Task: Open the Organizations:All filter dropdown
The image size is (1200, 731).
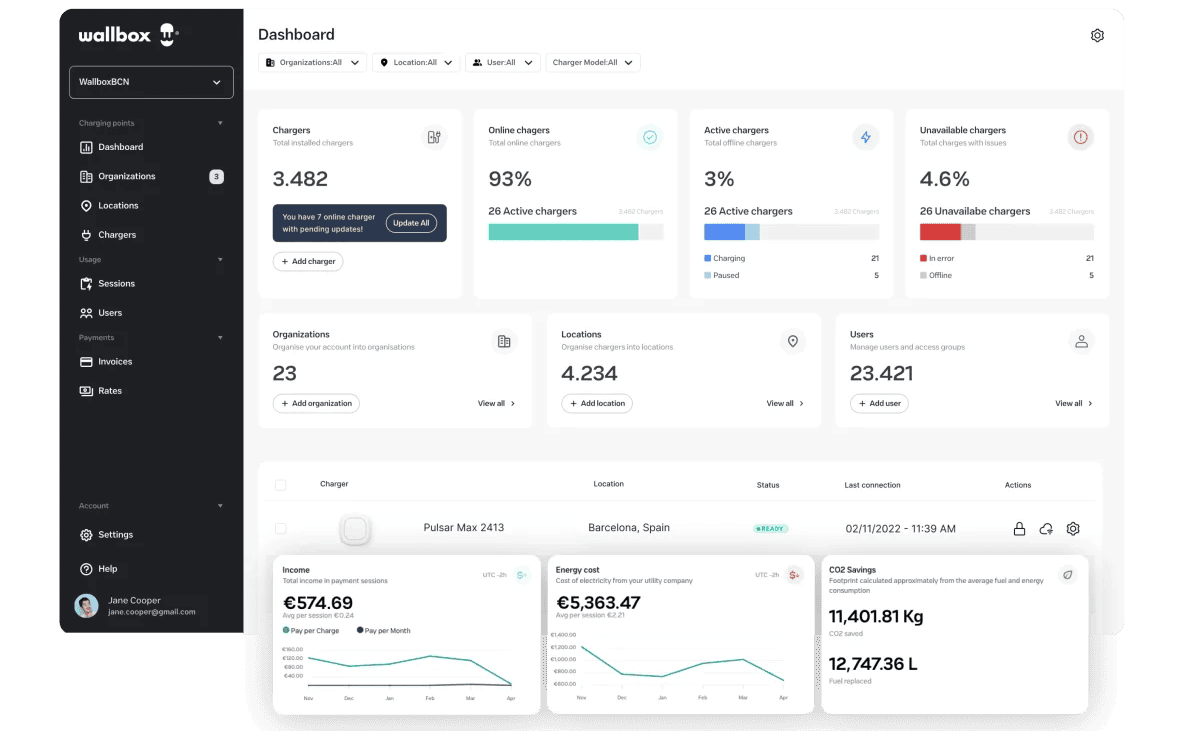Action: point(314,62)
